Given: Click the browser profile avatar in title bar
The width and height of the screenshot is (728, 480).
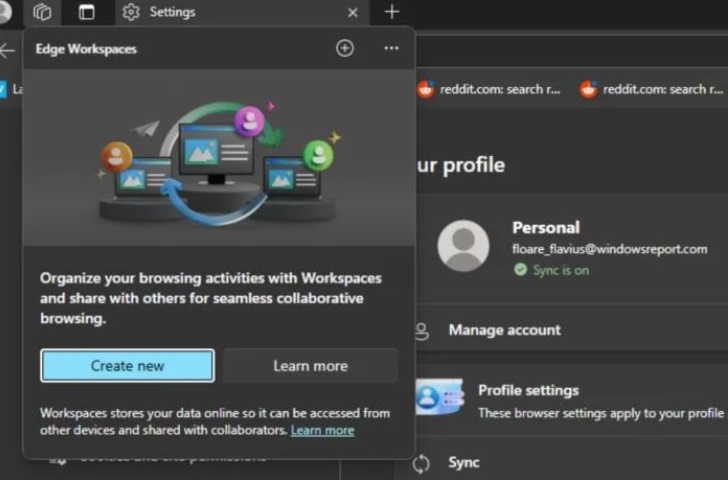Looking at the screenshot, I should [4, 11].
